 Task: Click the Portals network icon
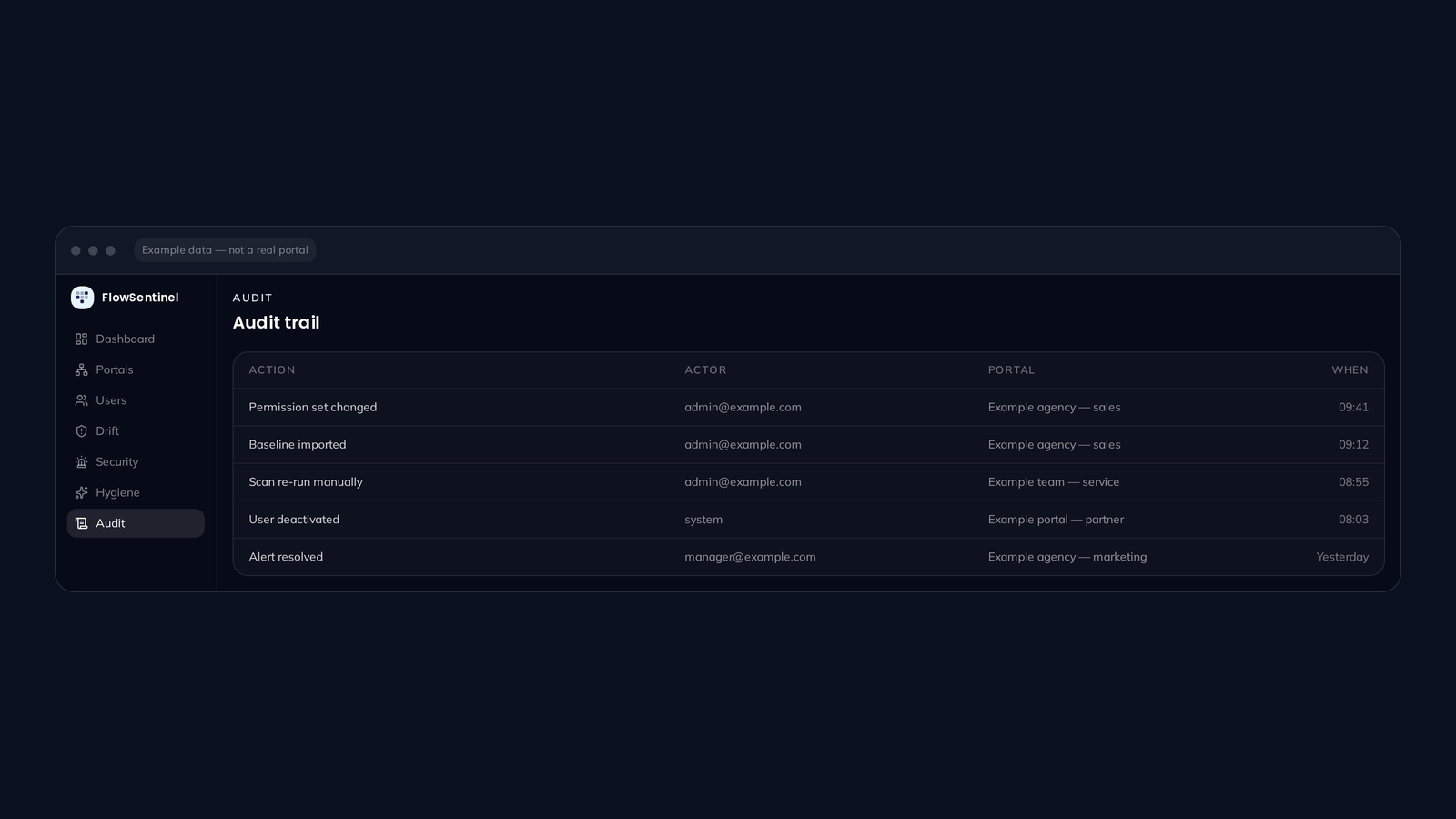tap(81, 369)
